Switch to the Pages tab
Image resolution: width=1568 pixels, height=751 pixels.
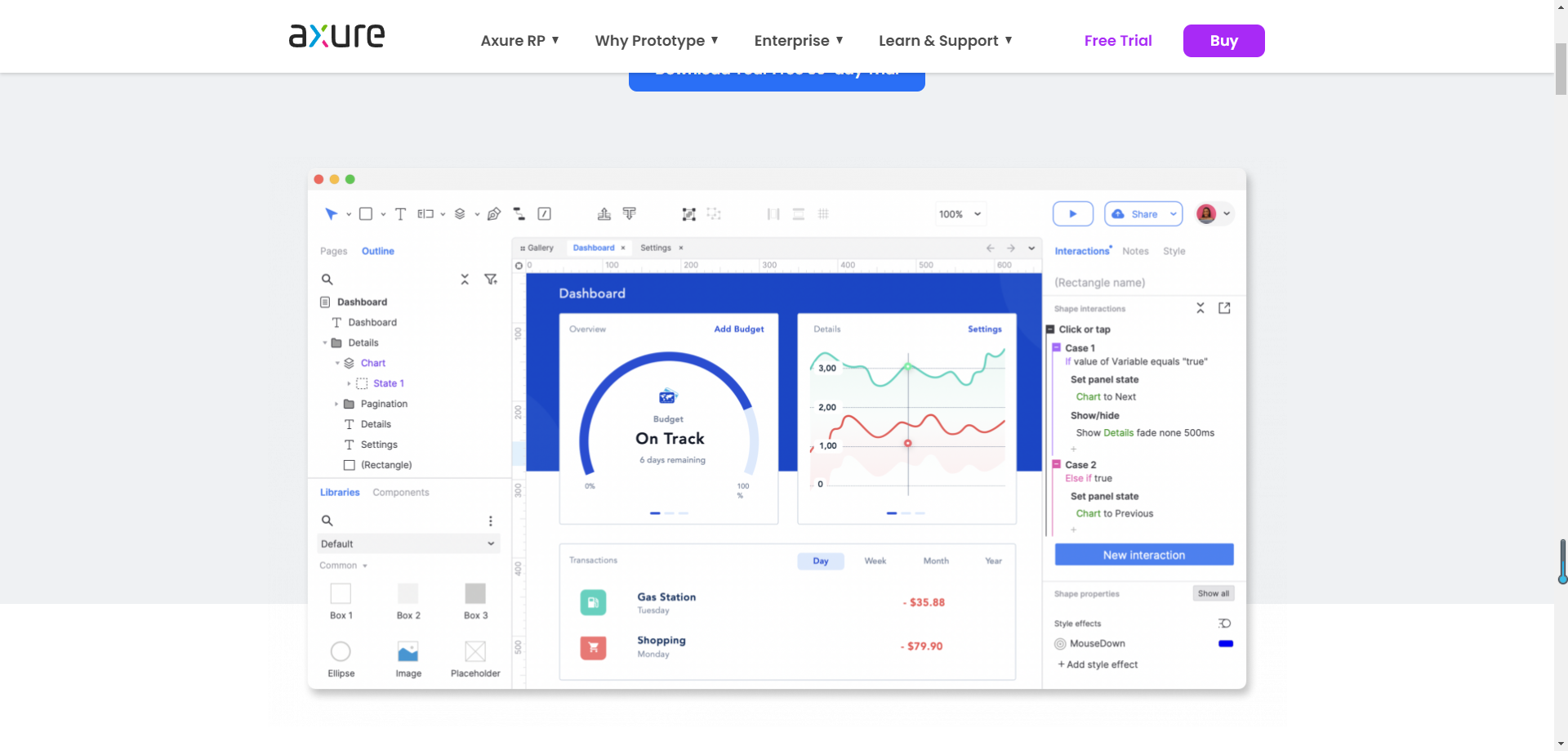pyautogui.click(x=333, y=251)
